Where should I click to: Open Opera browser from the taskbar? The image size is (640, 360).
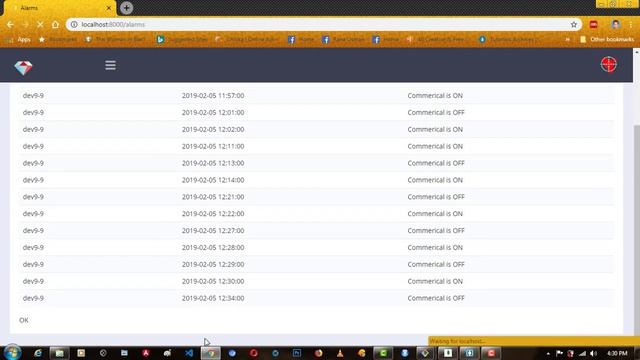253,353
